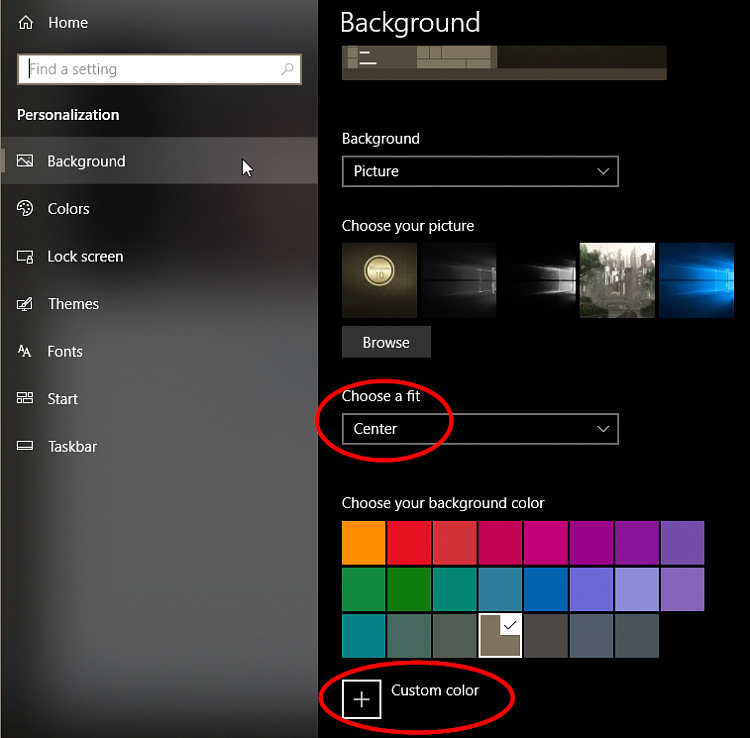The height and width of the screenshot is (738, 750).
Task: Pick the violet swatch ending the first row
Action: 683,543
